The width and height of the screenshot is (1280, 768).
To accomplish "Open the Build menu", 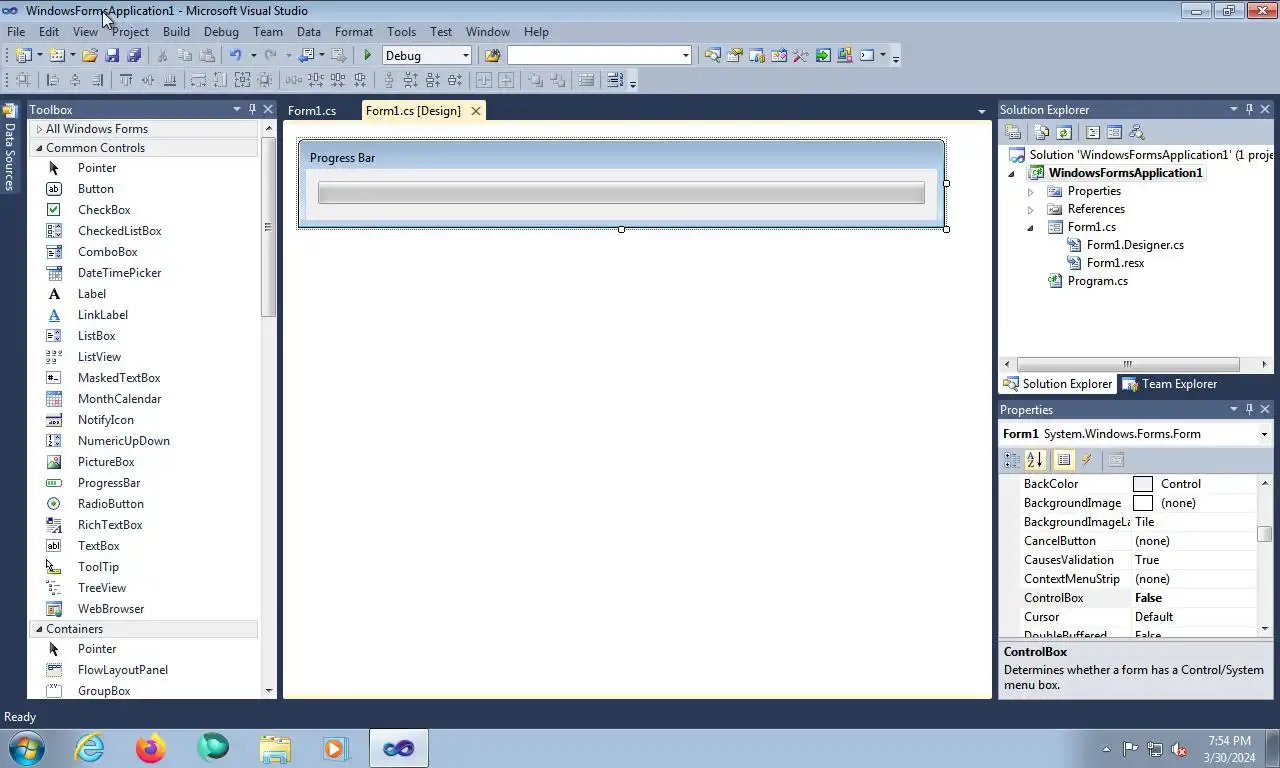I will pyautogui.click(x=176, y=32).
